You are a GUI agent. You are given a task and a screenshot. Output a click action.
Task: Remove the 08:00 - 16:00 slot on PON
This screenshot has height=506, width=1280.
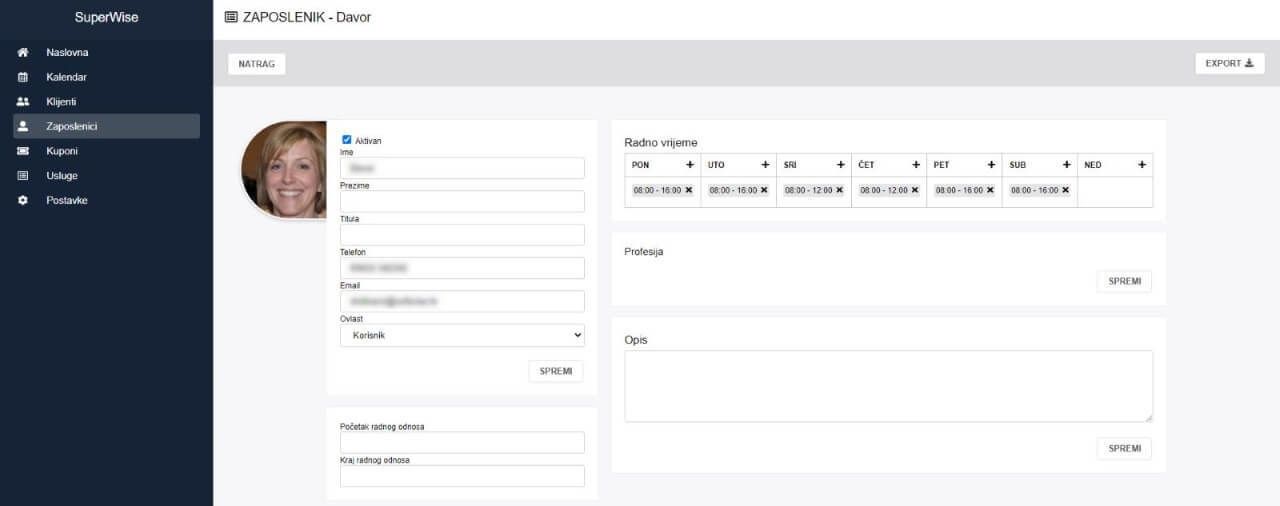(x=688, y=190)
